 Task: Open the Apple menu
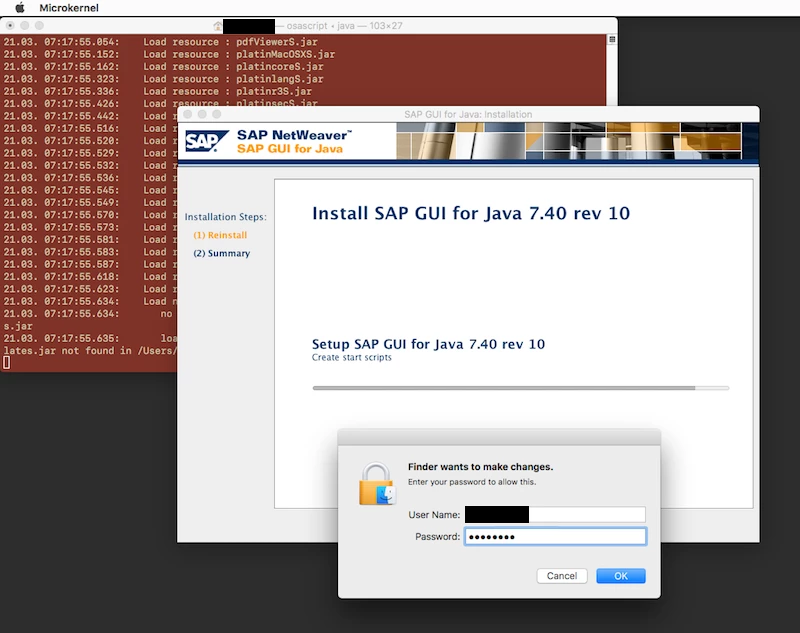coord(20,8)
